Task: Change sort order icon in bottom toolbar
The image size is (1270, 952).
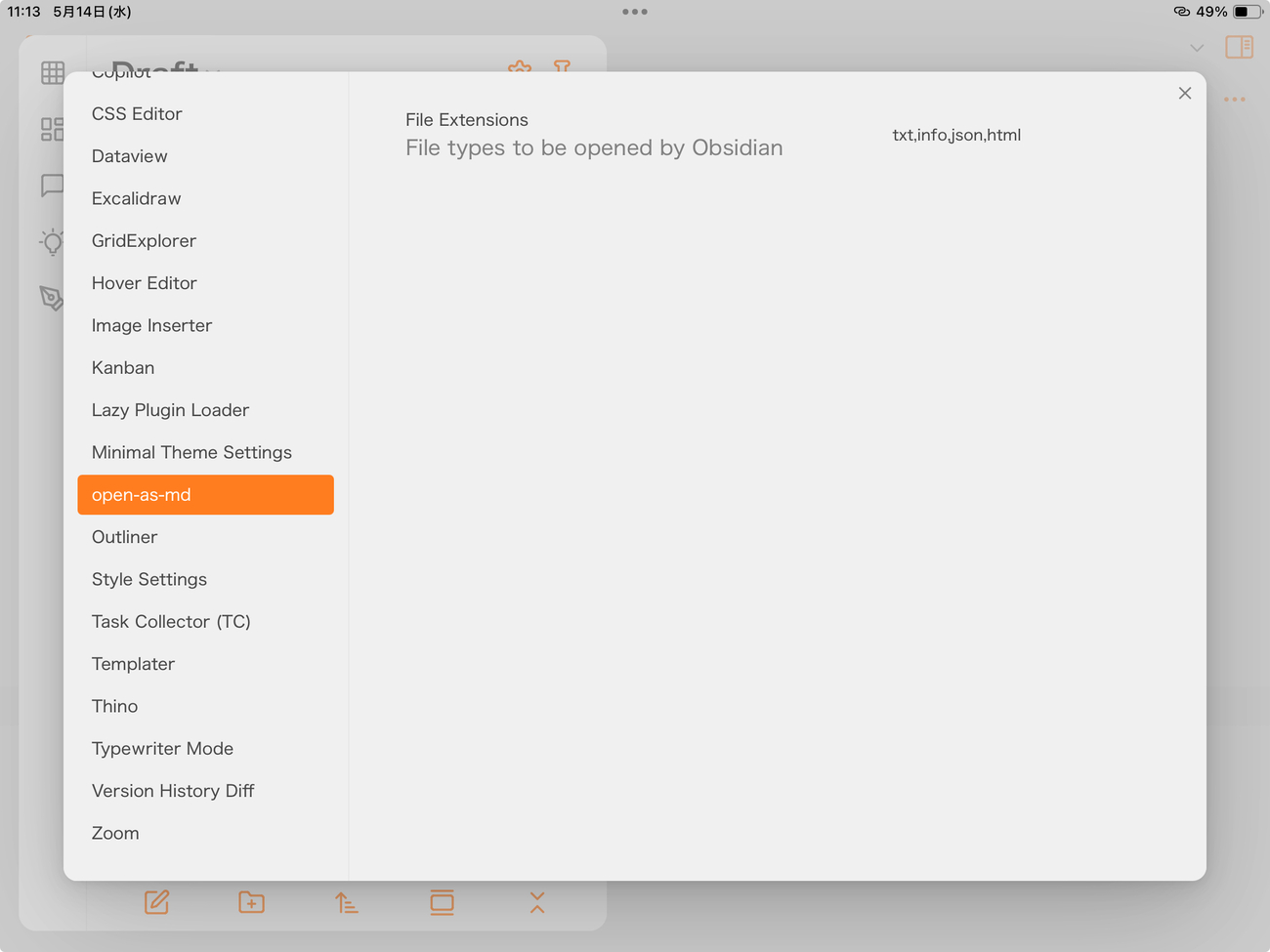Action: [x=347, y=902]
